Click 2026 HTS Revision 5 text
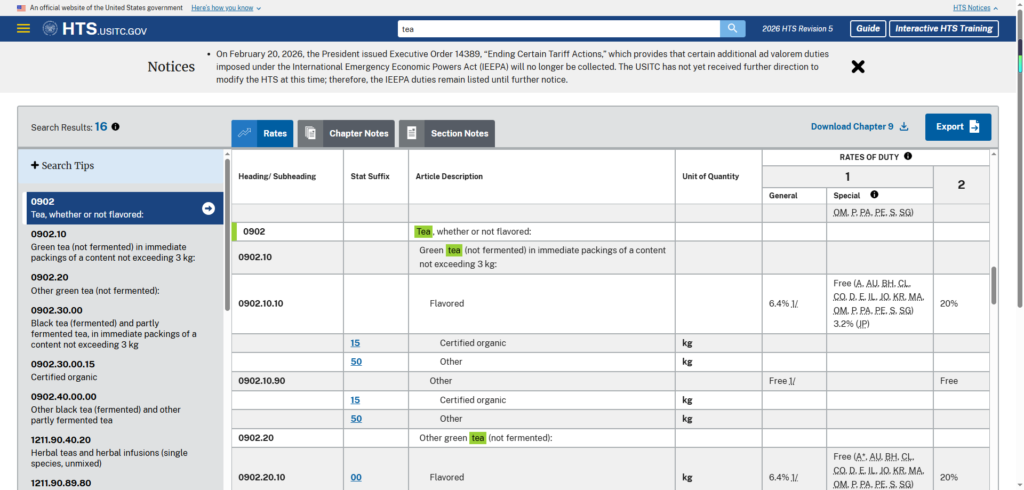Image resolution: width=1024 pixels, height=490 pixels. (797, 29)
